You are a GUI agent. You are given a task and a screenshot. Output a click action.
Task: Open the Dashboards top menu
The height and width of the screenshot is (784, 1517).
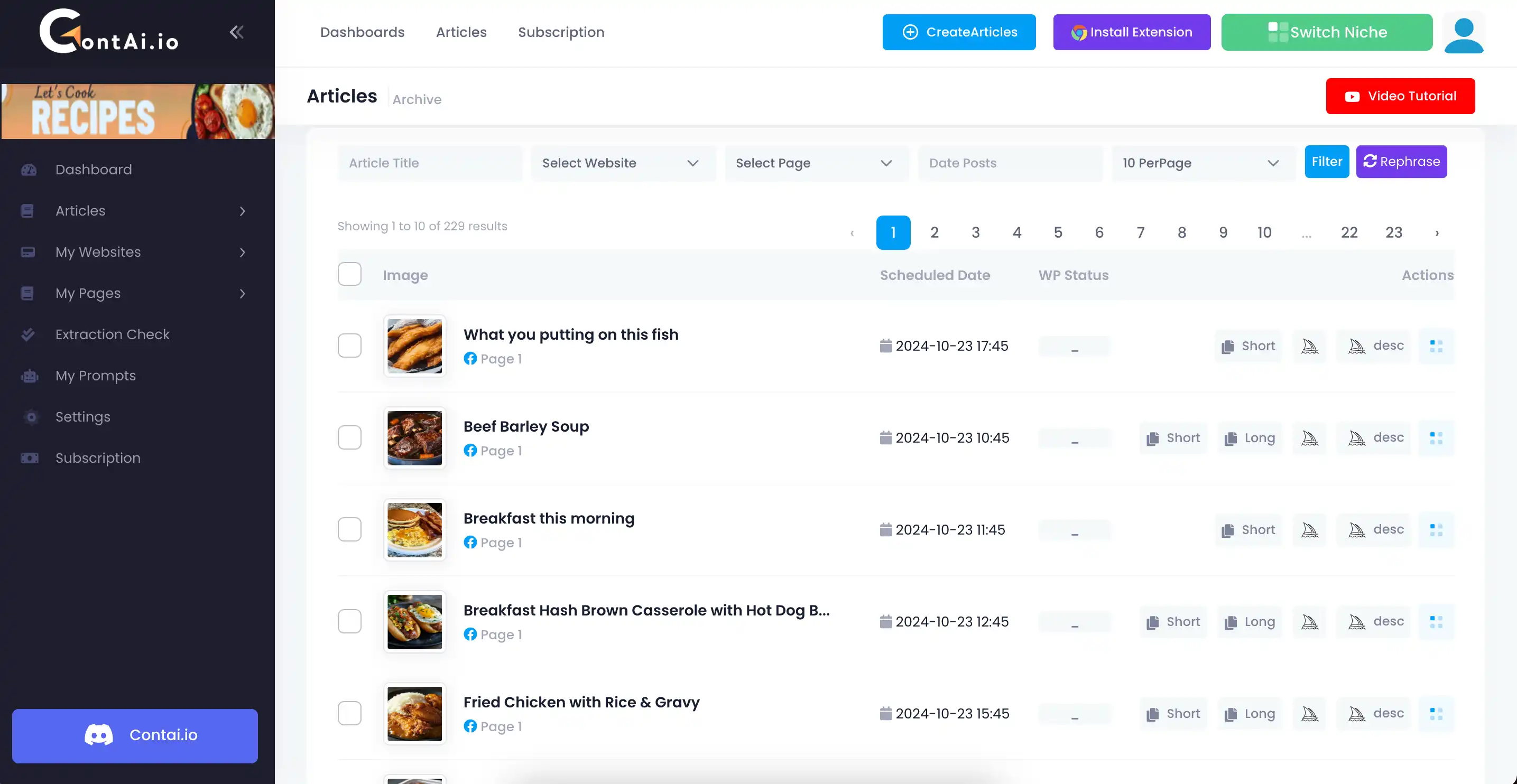click(362, 32)
